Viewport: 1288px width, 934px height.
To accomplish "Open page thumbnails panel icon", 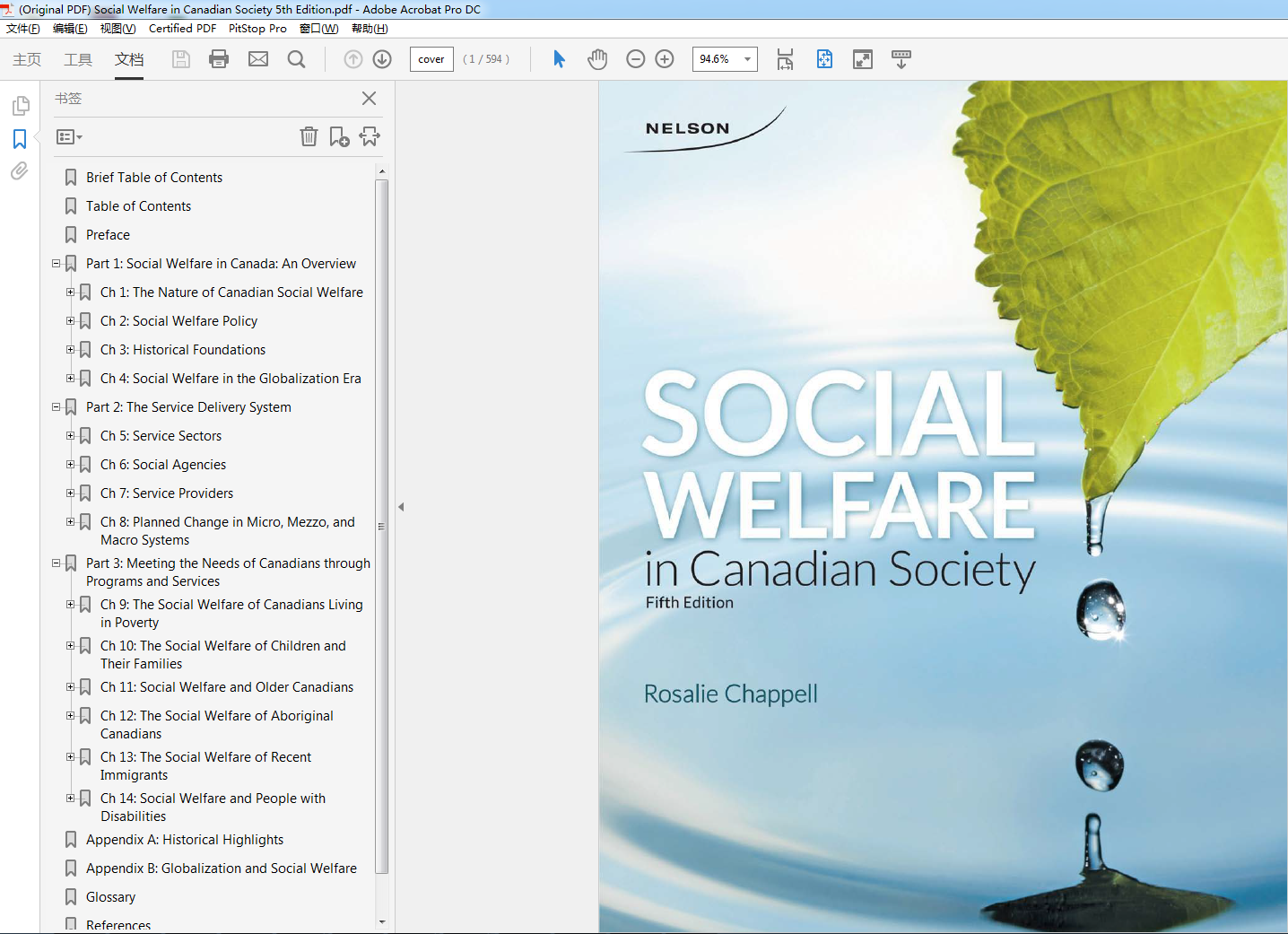I will tap(20, 106).
